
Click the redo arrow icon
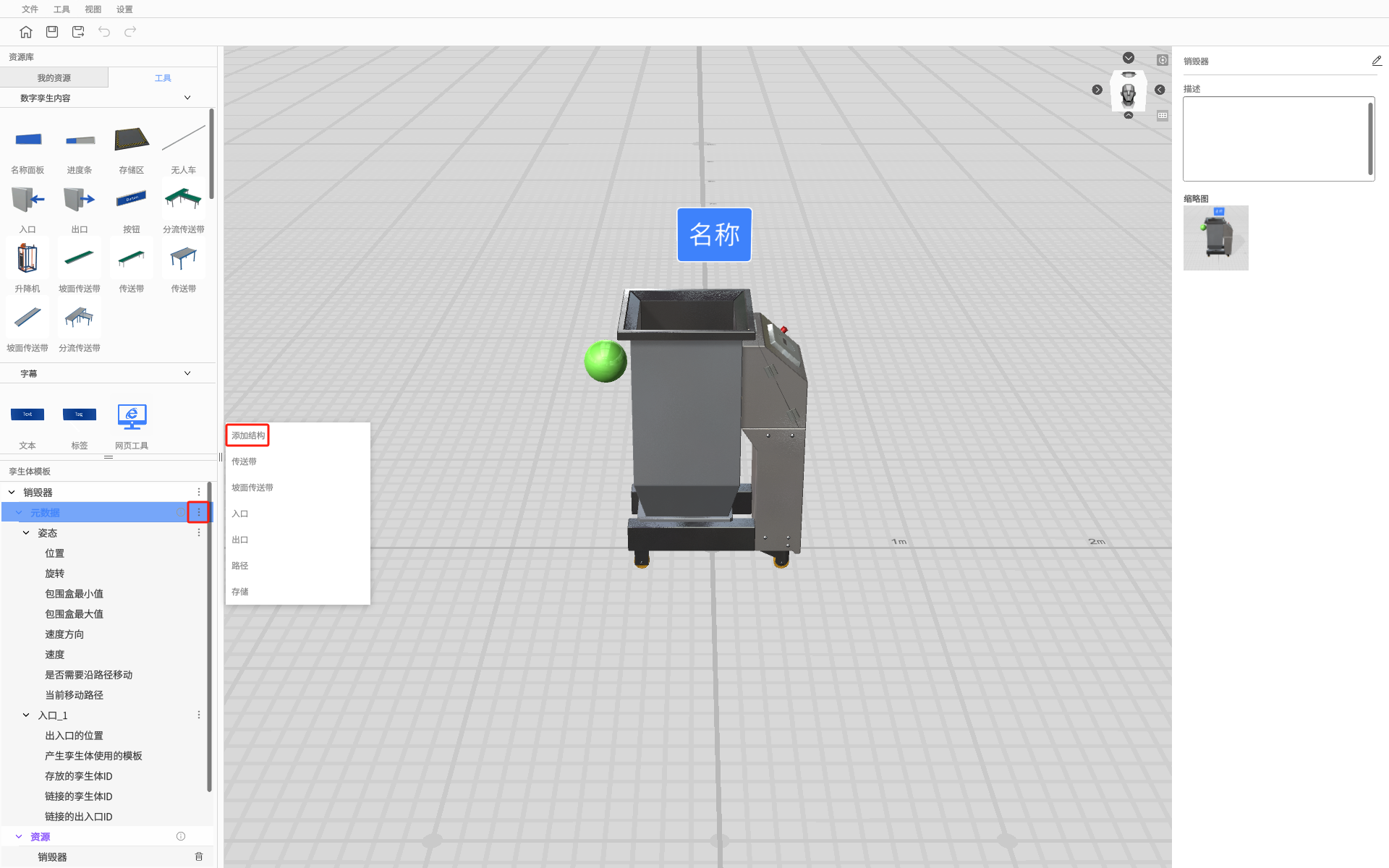pyautogui.click(x=130, y=32)
